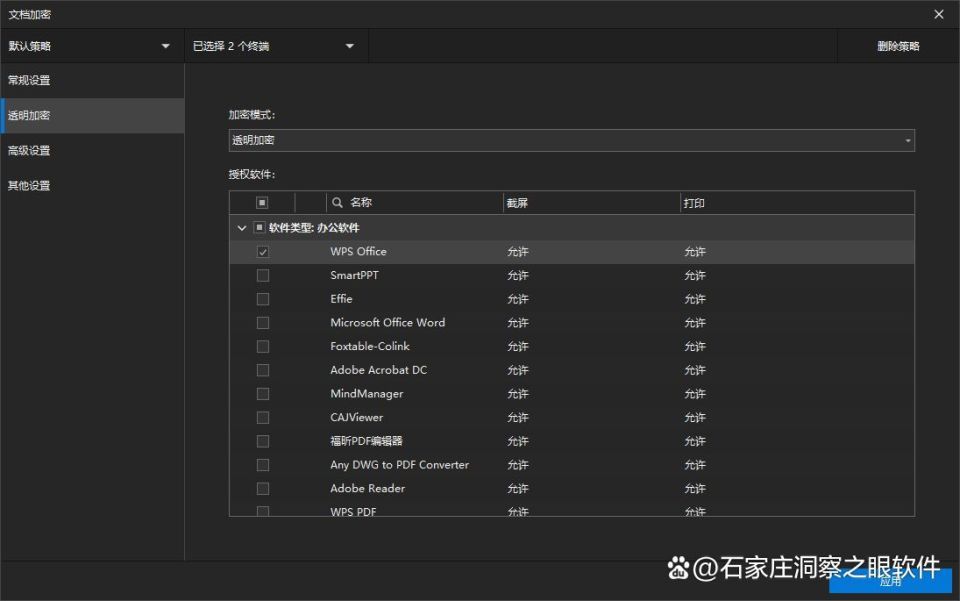Select the 福昕PDF编辑器 row name
This screenshot has width=960, height=601.
(x=366, y=441)
